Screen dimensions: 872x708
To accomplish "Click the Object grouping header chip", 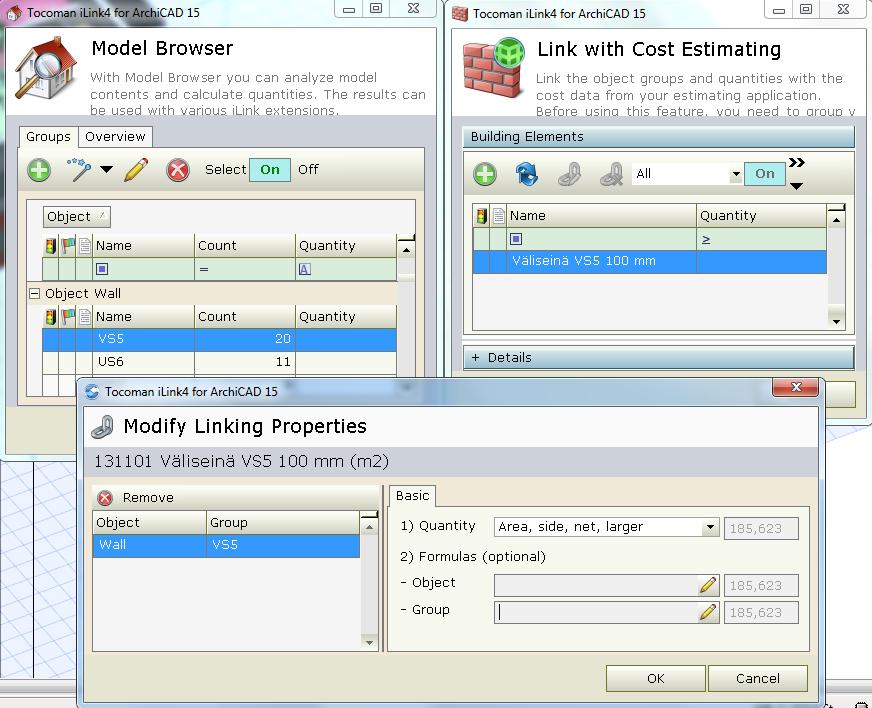I will (77, 216).
